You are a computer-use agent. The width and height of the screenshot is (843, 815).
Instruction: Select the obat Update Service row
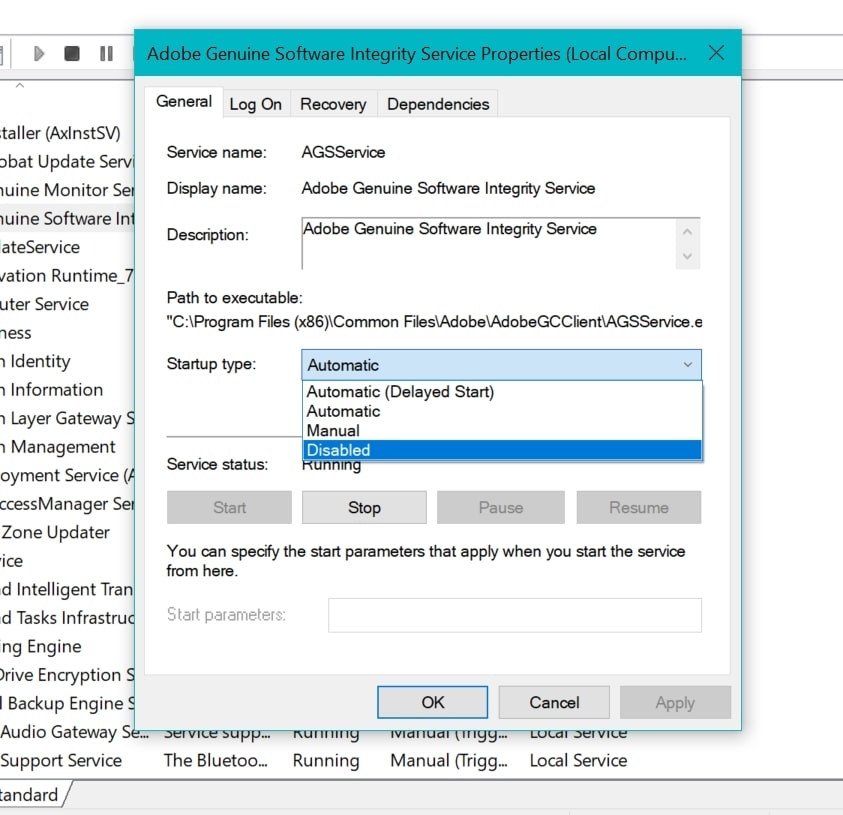67,162
